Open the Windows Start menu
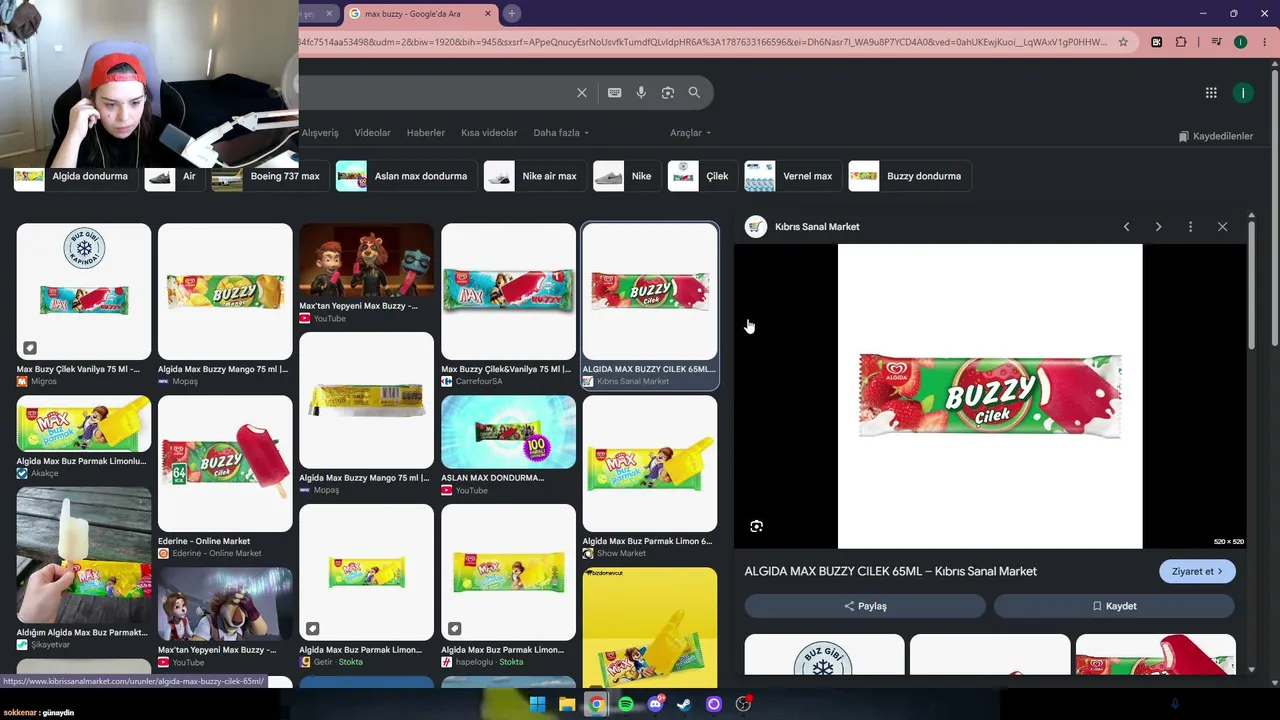The height and width of the screenshot is (720, 1280). pyautogui.click(x=537, y=704)
